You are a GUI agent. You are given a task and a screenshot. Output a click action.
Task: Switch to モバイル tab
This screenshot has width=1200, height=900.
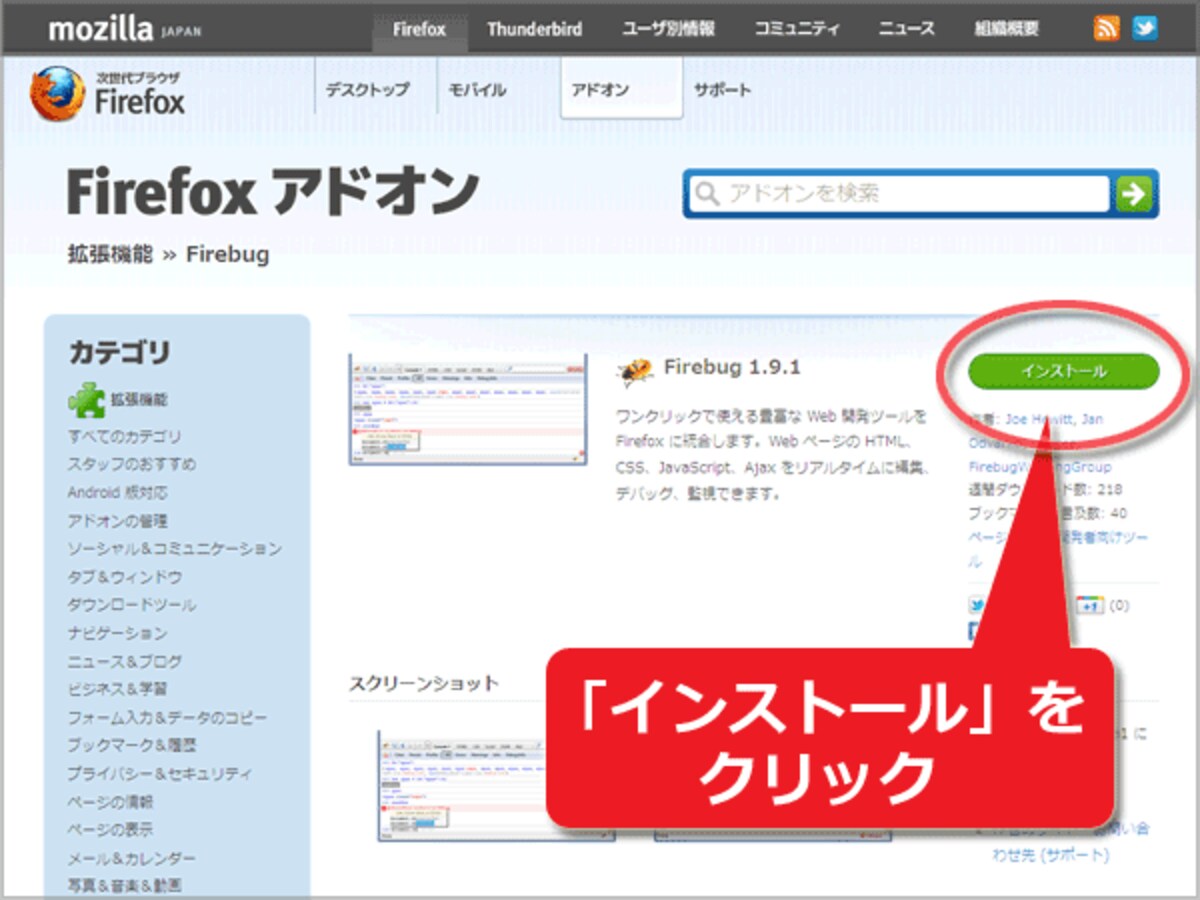(477, 89)
